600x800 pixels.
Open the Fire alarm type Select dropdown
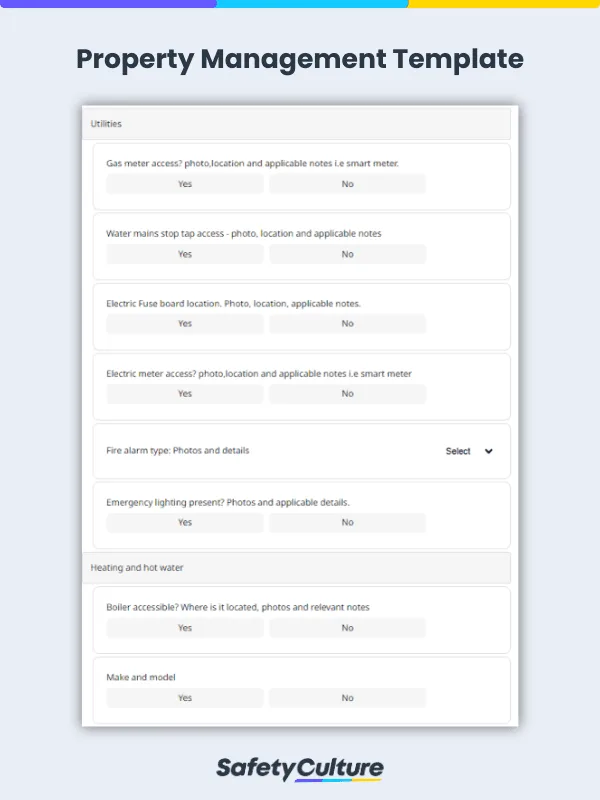(459, 451)
